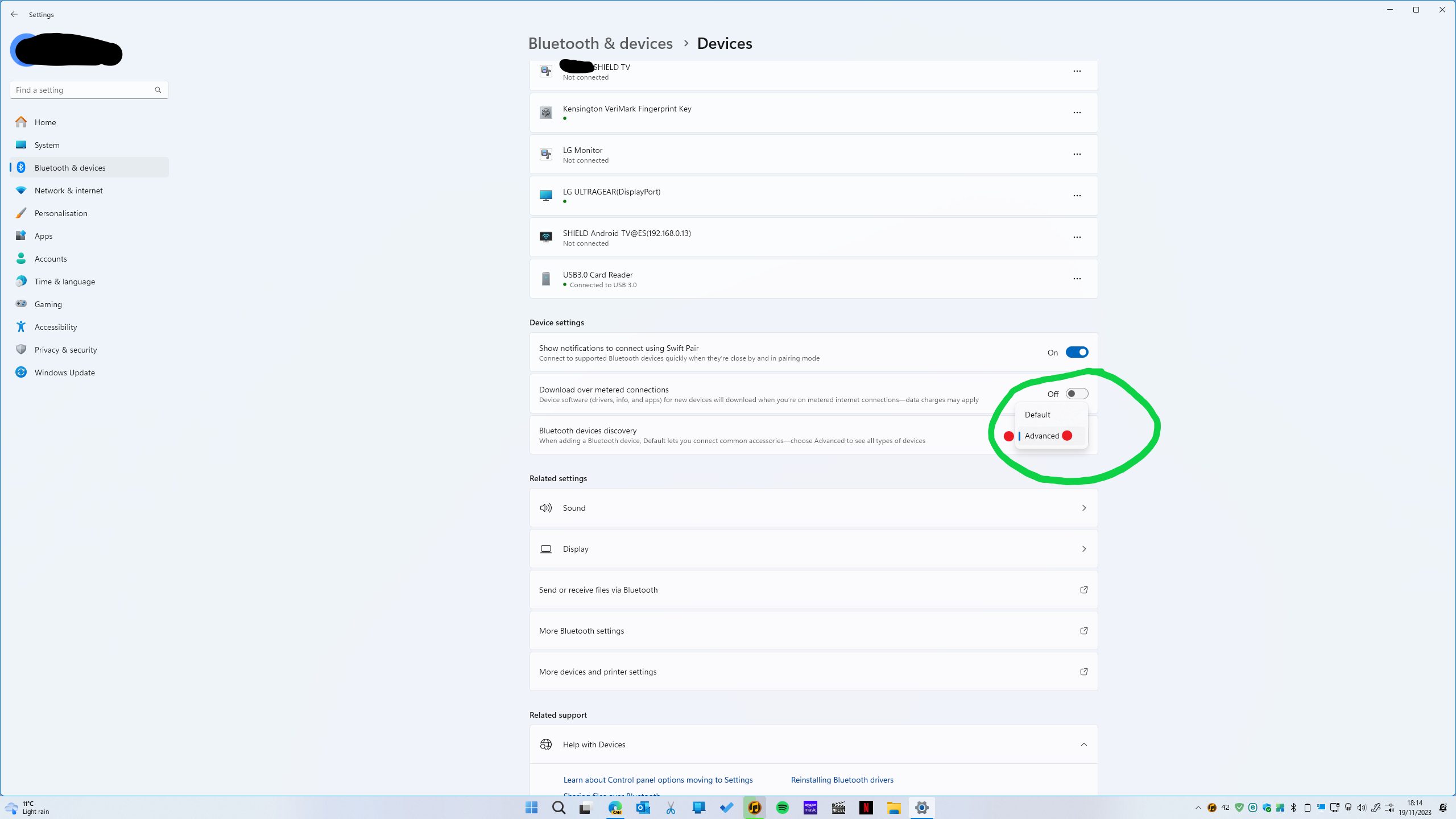
Task: Click the Find a setting search box
Action: coord(82,90)
